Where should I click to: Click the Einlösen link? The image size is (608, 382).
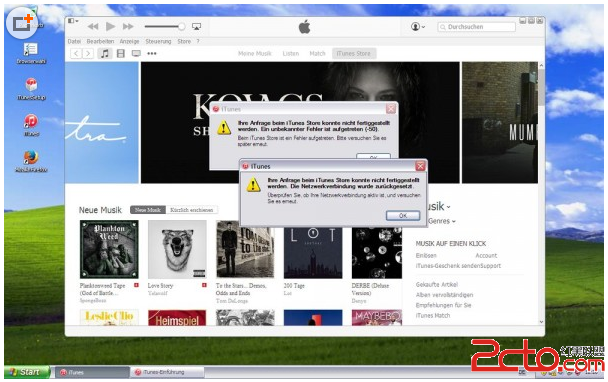click(426, 256)
